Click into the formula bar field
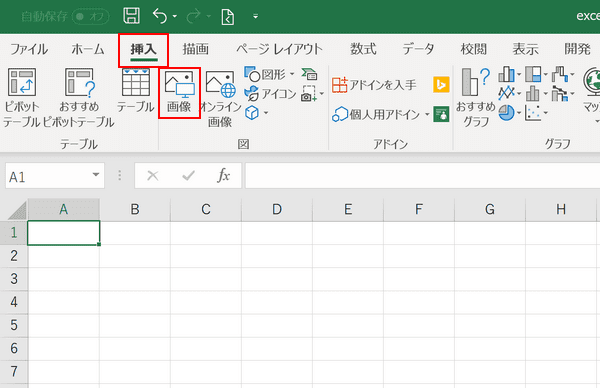The image size is (600, 388). 422,176
